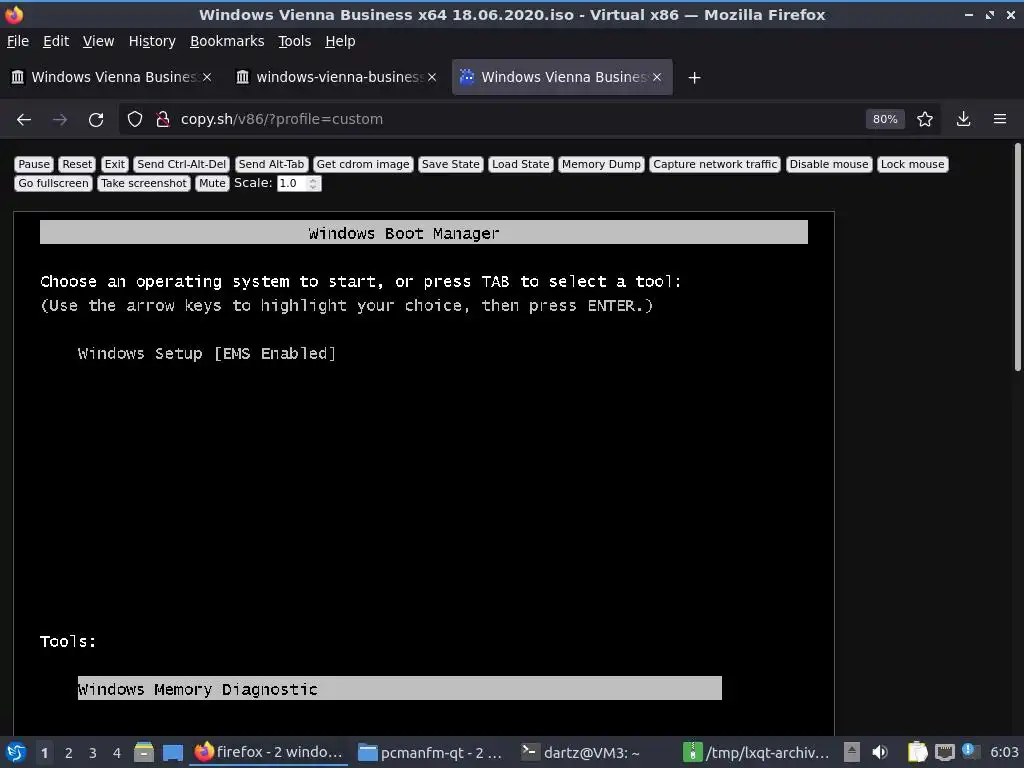Open the File menu
The width and height of the screenshot is (1024, 768).
18,41
